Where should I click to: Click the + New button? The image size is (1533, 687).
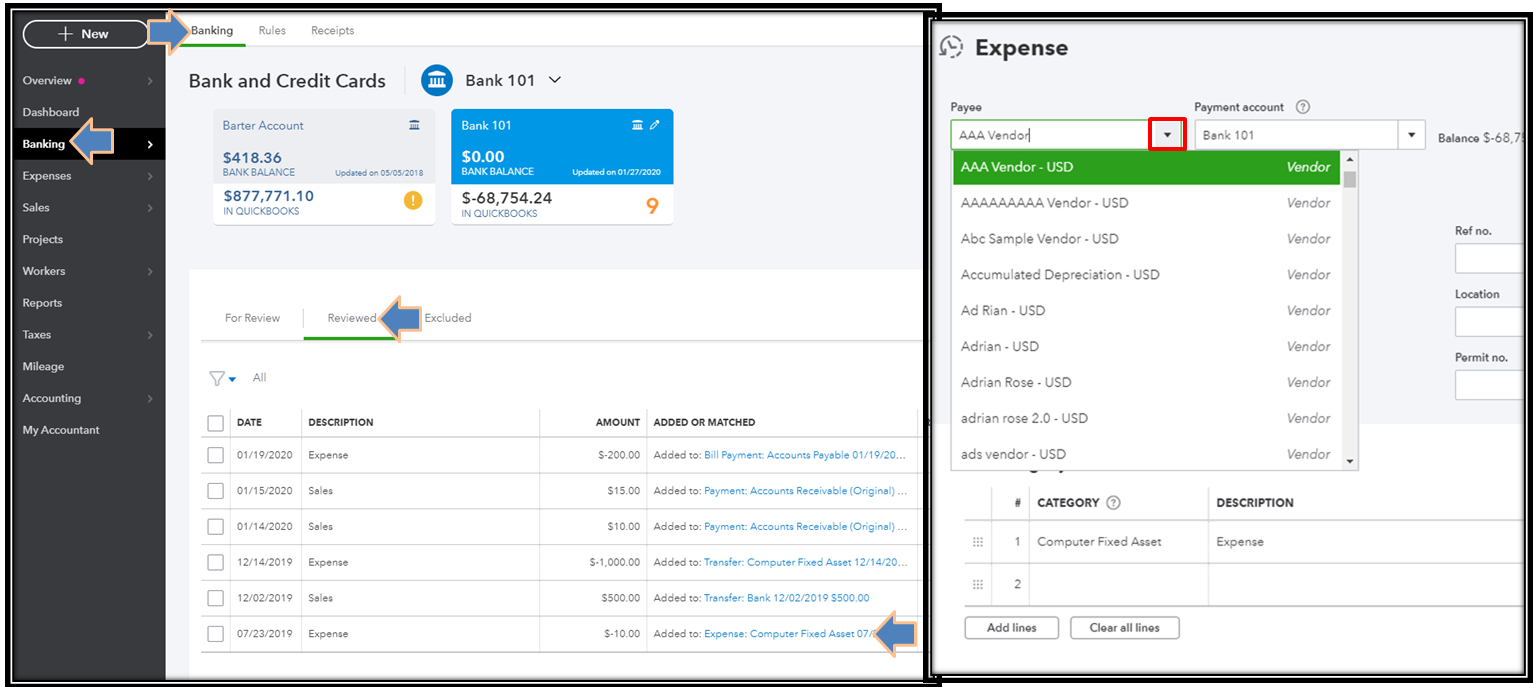pos(84,34)
